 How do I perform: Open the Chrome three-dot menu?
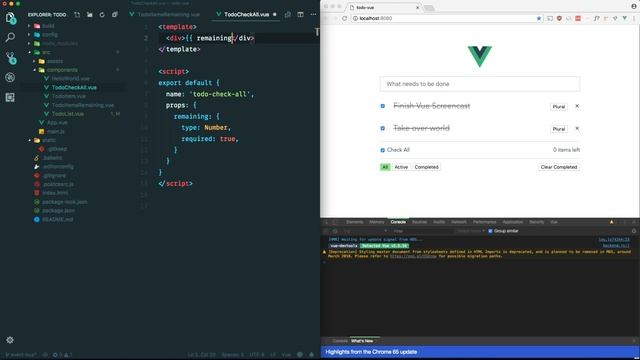(x=634, y=18)
